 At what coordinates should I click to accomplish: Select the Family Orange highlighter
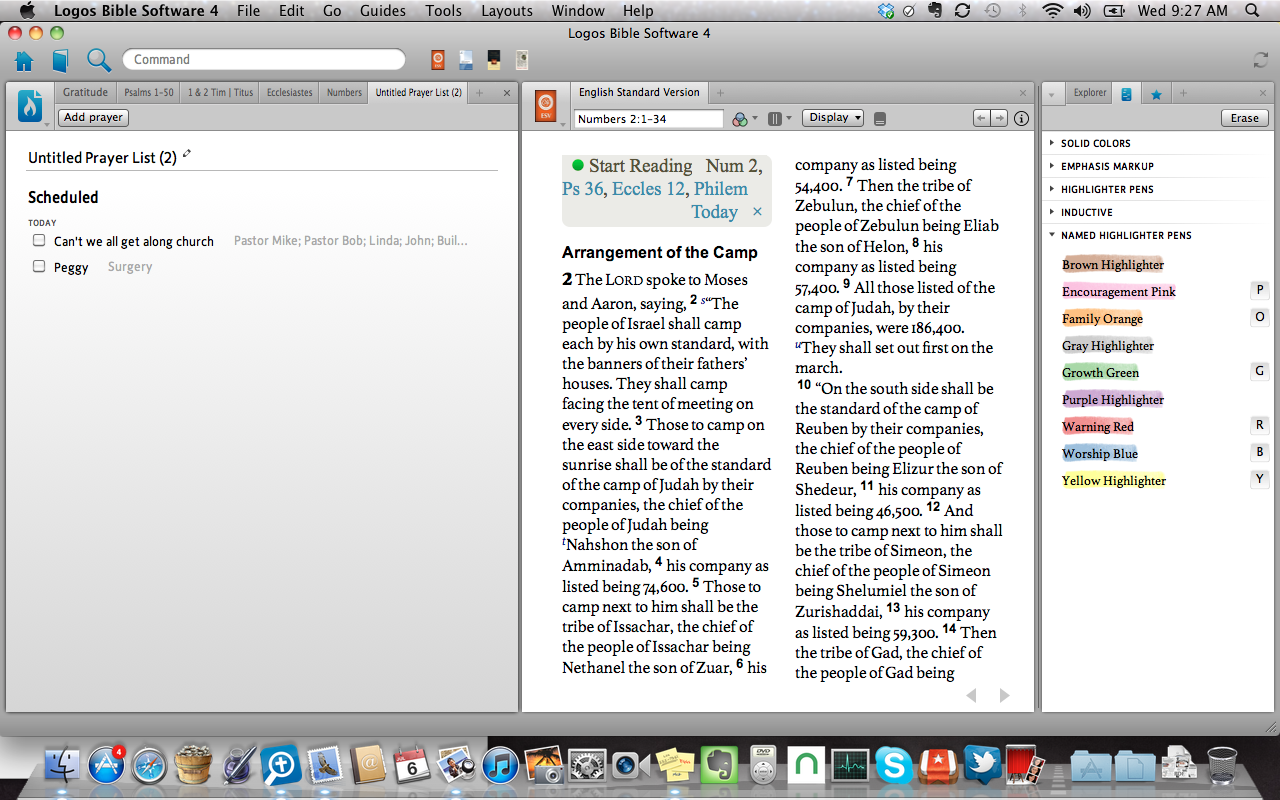click(x=1102, y=319)
